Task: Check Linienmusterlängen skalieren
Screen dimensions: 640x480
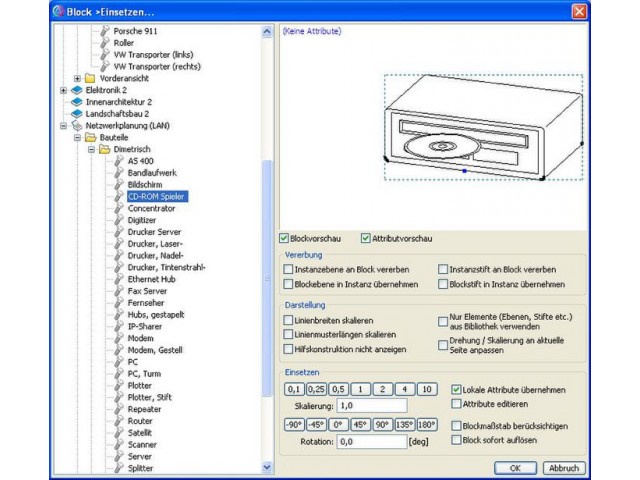Action: point(288,335)
